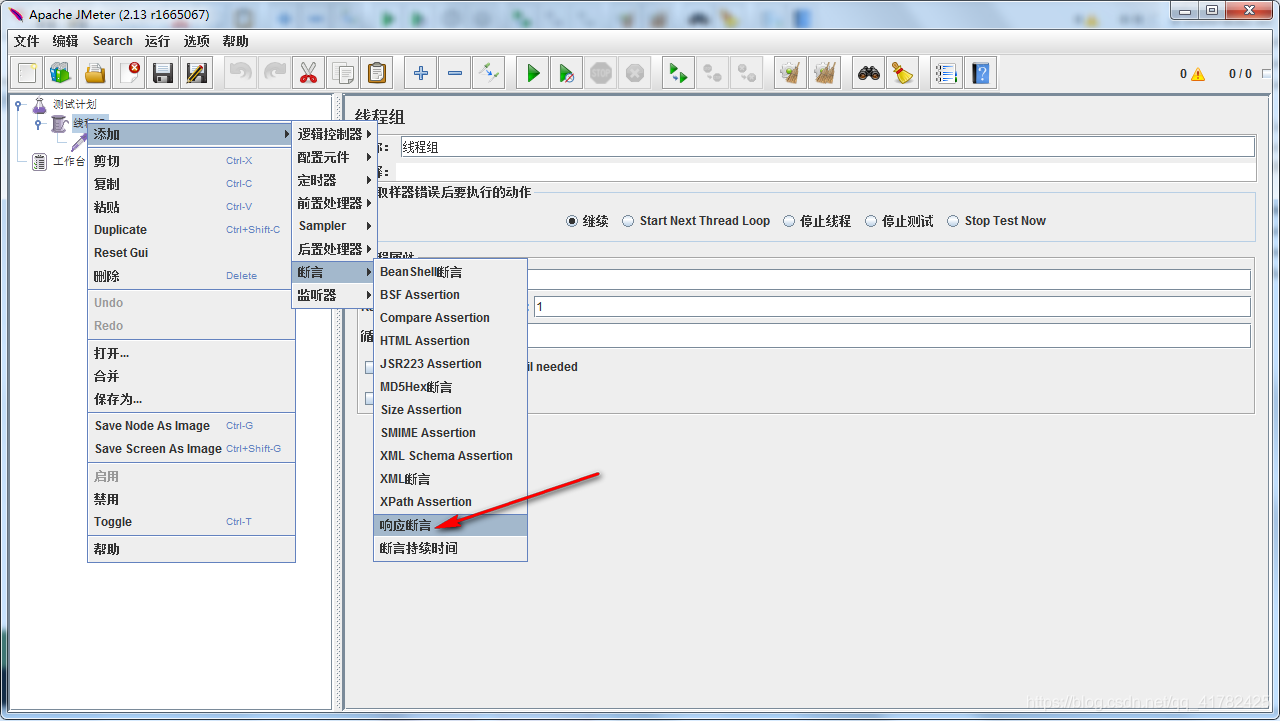The image size is (1280, 721).
Task: Choose 响应断言 from the assertion submenu
Action: click(x=450, y=525)
